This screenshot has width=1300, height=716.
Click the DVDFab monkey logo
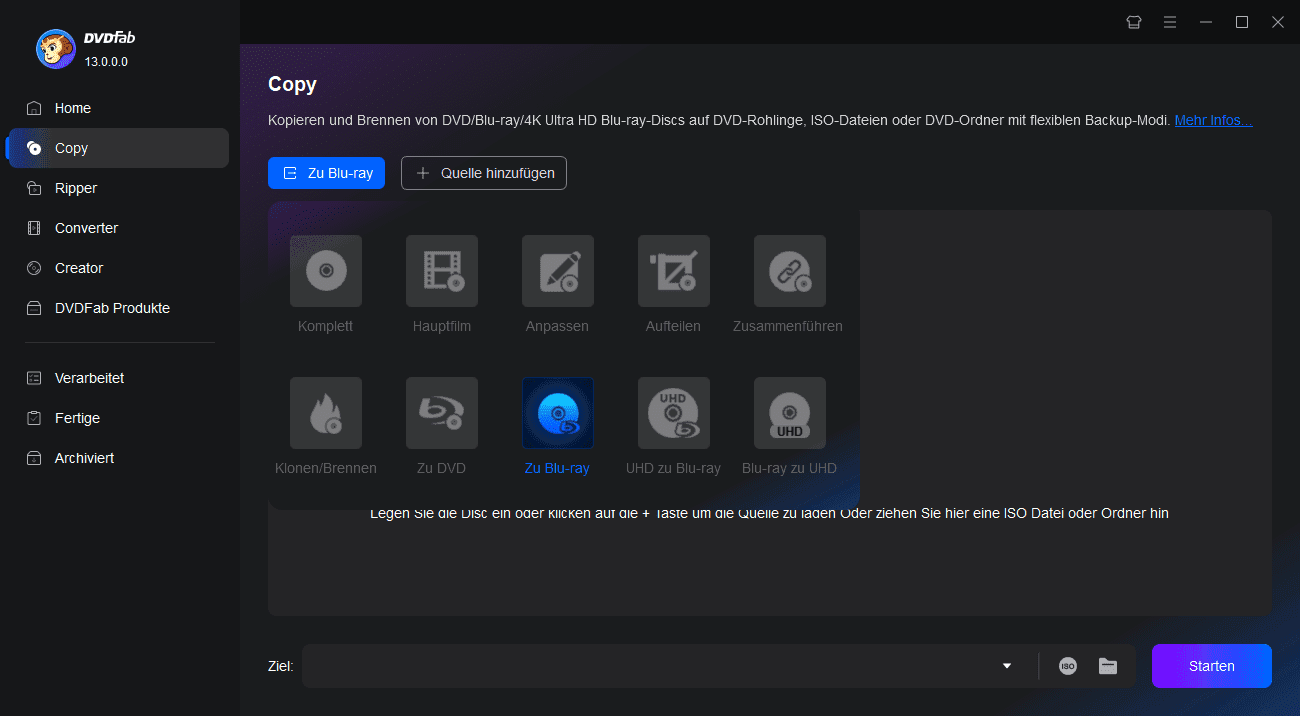(x=55, y=49)
